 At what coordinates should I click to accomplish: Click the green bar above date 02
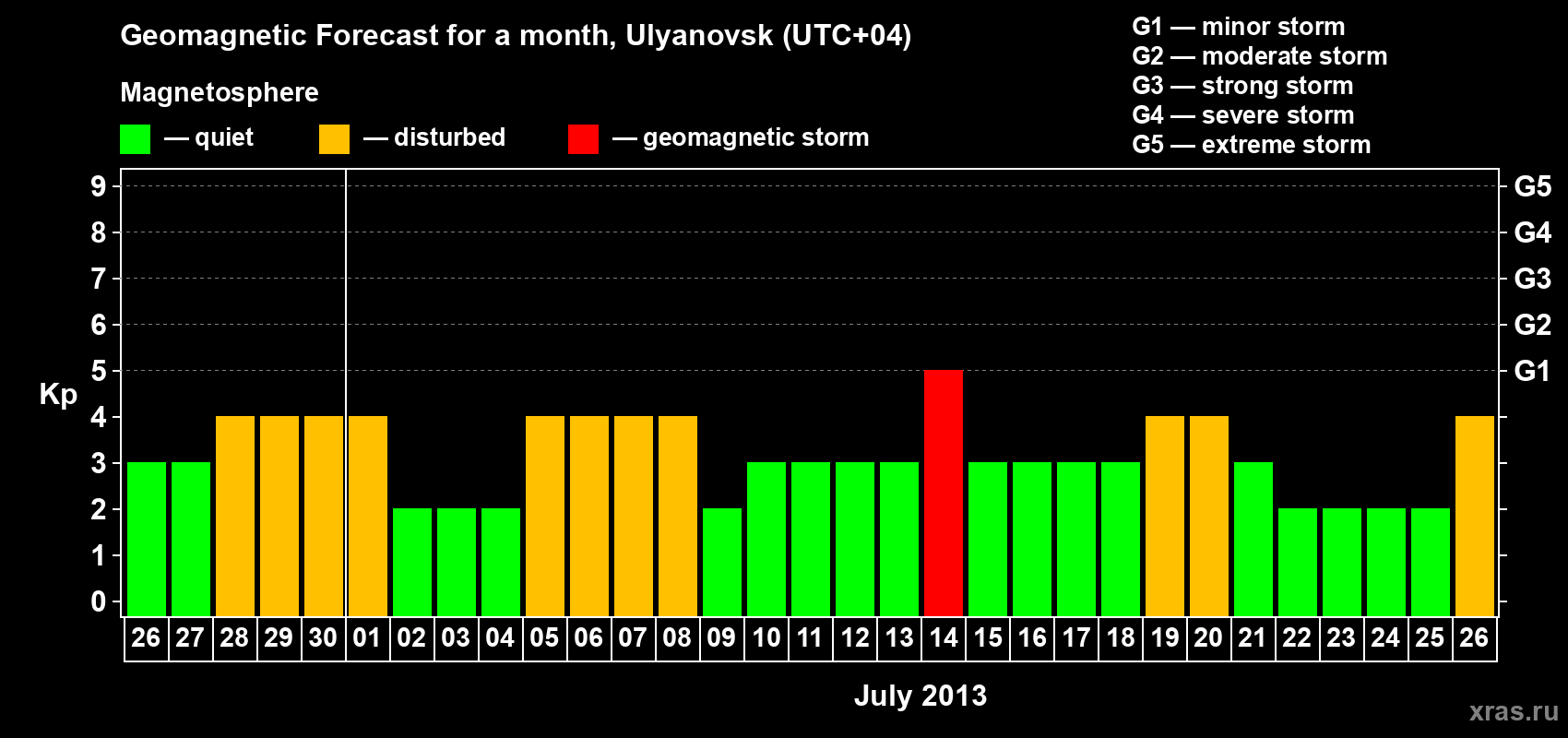tap(412, 562)
